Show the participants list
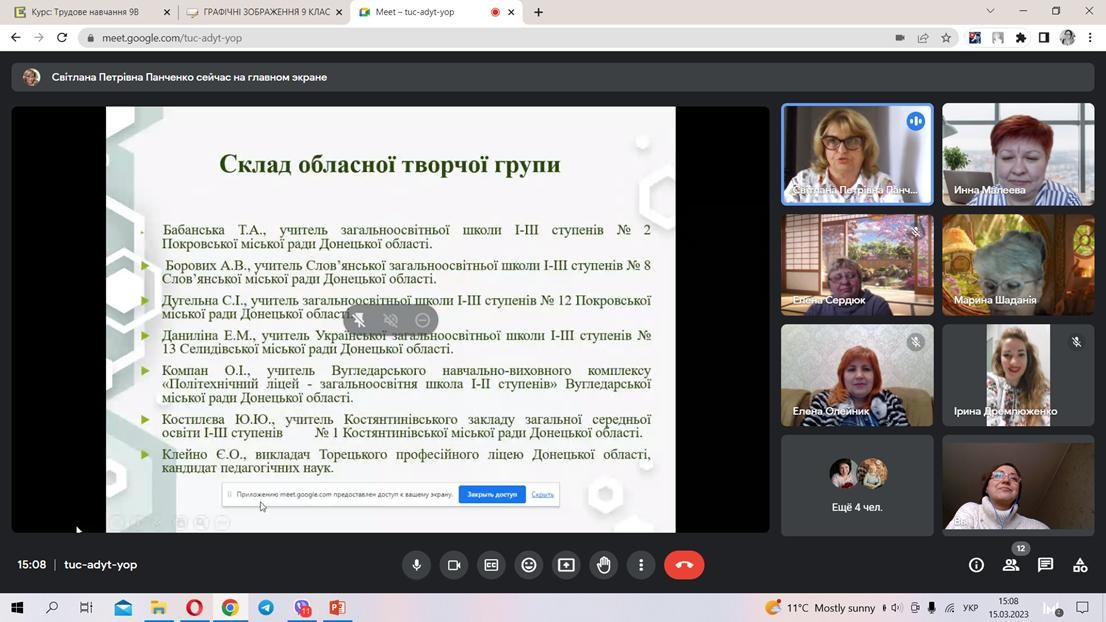This screenshot has height=622, width=1106. coord(1011,565)
